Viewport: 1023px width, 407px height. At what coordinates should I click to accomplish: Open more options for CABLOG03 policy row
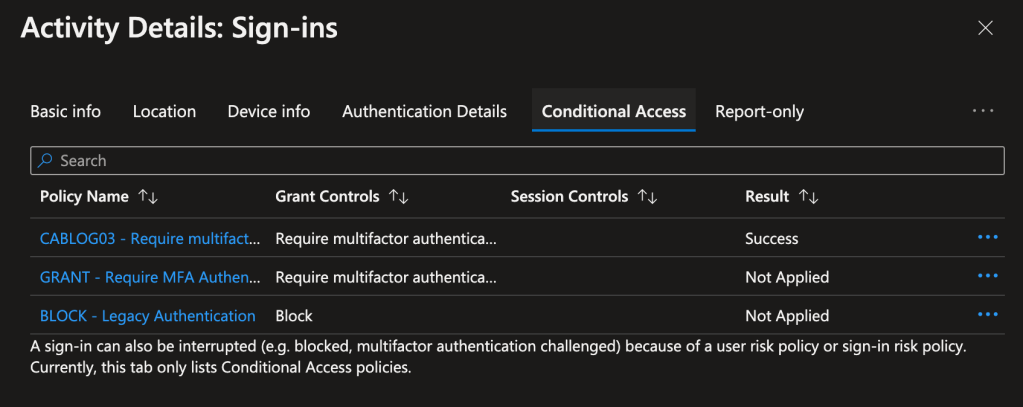[988, 238]
